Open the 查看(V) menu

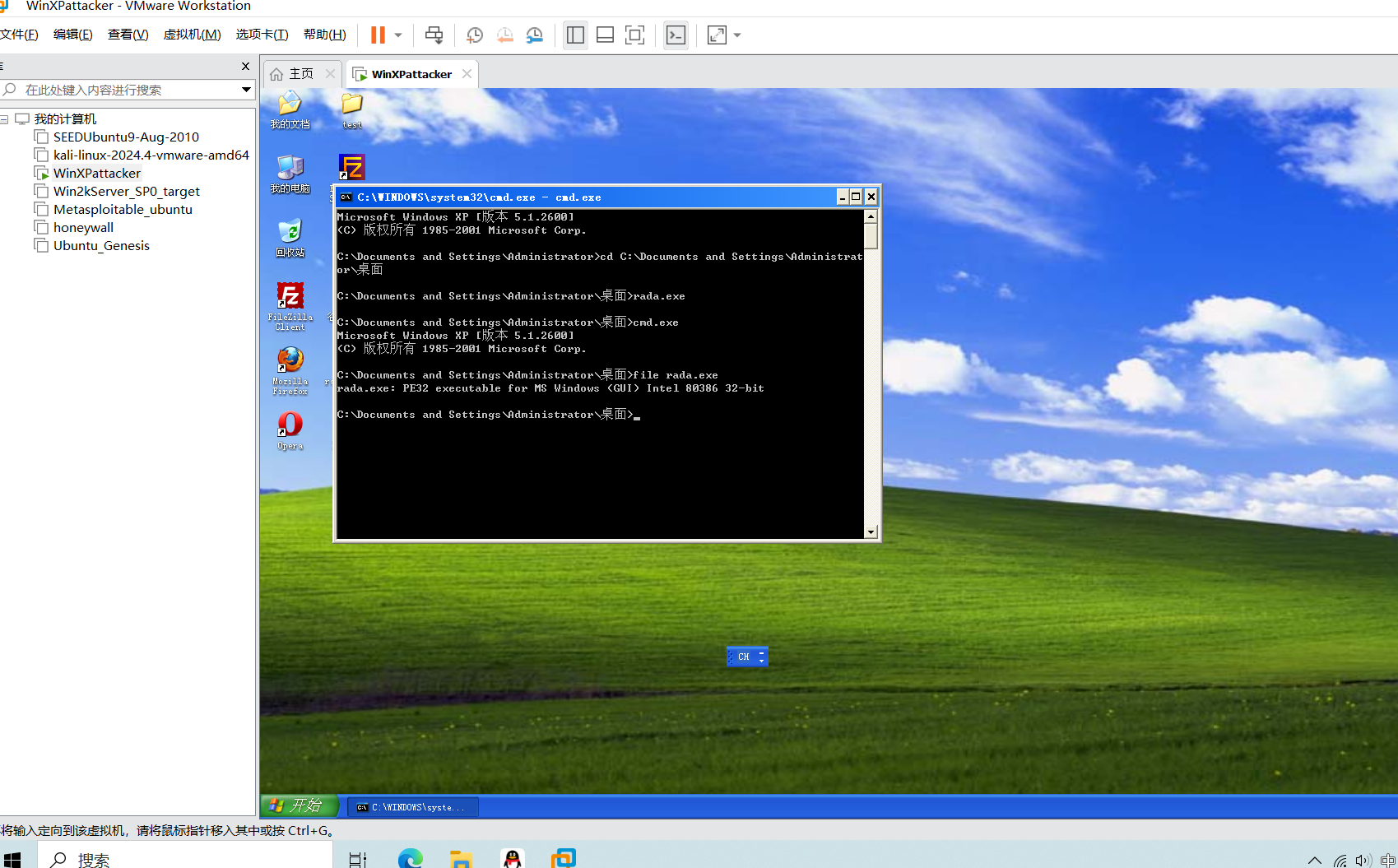[x=128, y=35]
